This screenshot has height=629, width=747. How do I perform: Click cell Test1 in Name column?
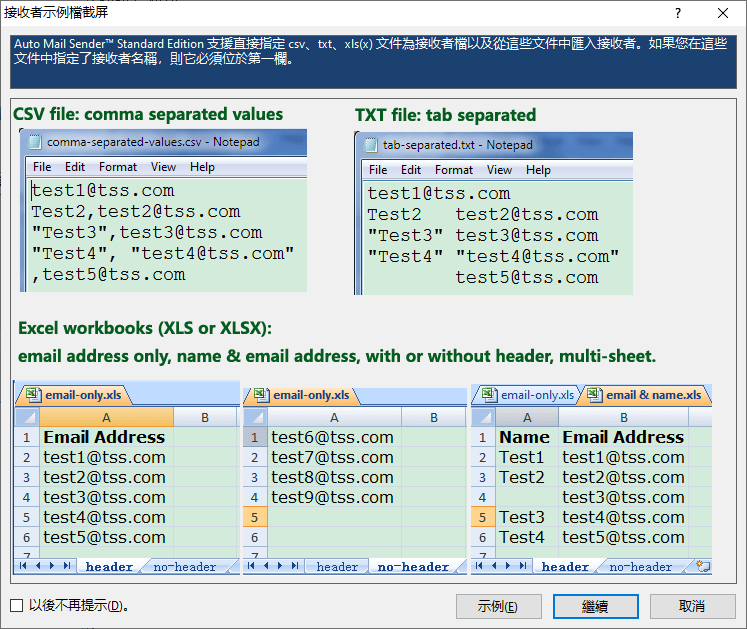coord(526,457)
